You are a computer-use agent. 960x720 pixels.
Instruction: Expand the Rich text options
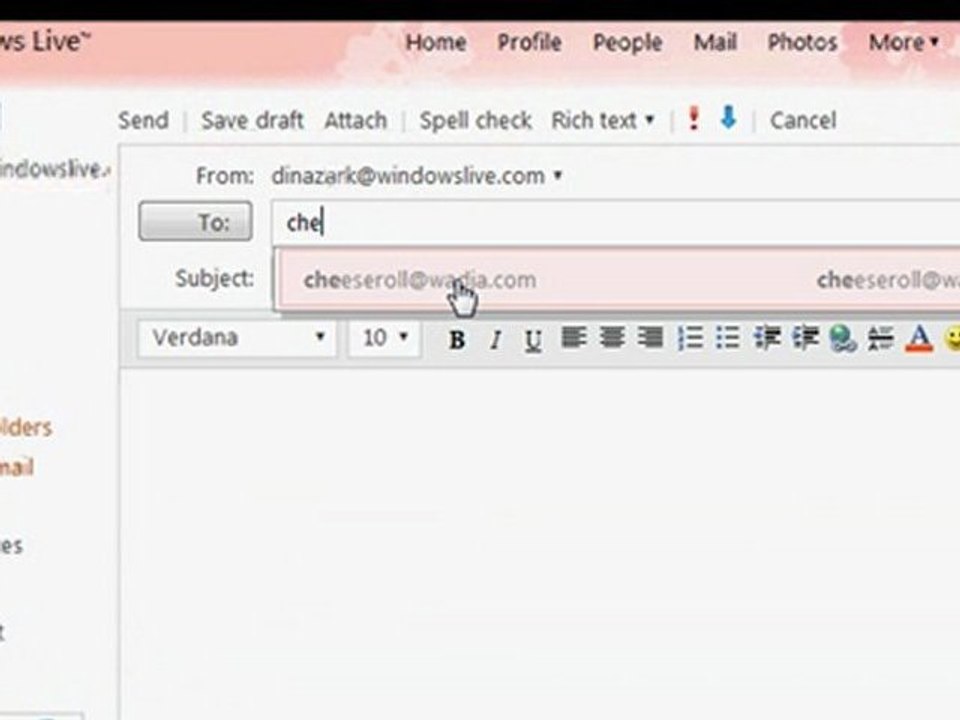[603, 120]
